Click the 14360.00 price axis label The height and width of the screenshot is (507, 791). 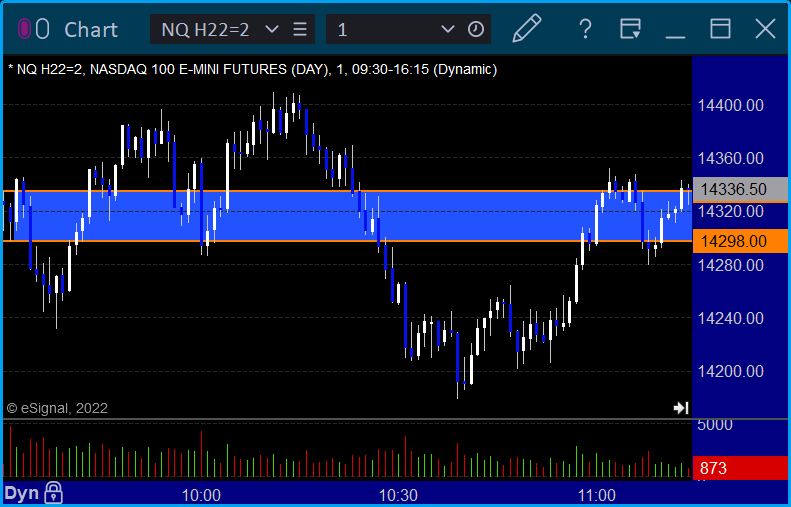pos(730,158)
